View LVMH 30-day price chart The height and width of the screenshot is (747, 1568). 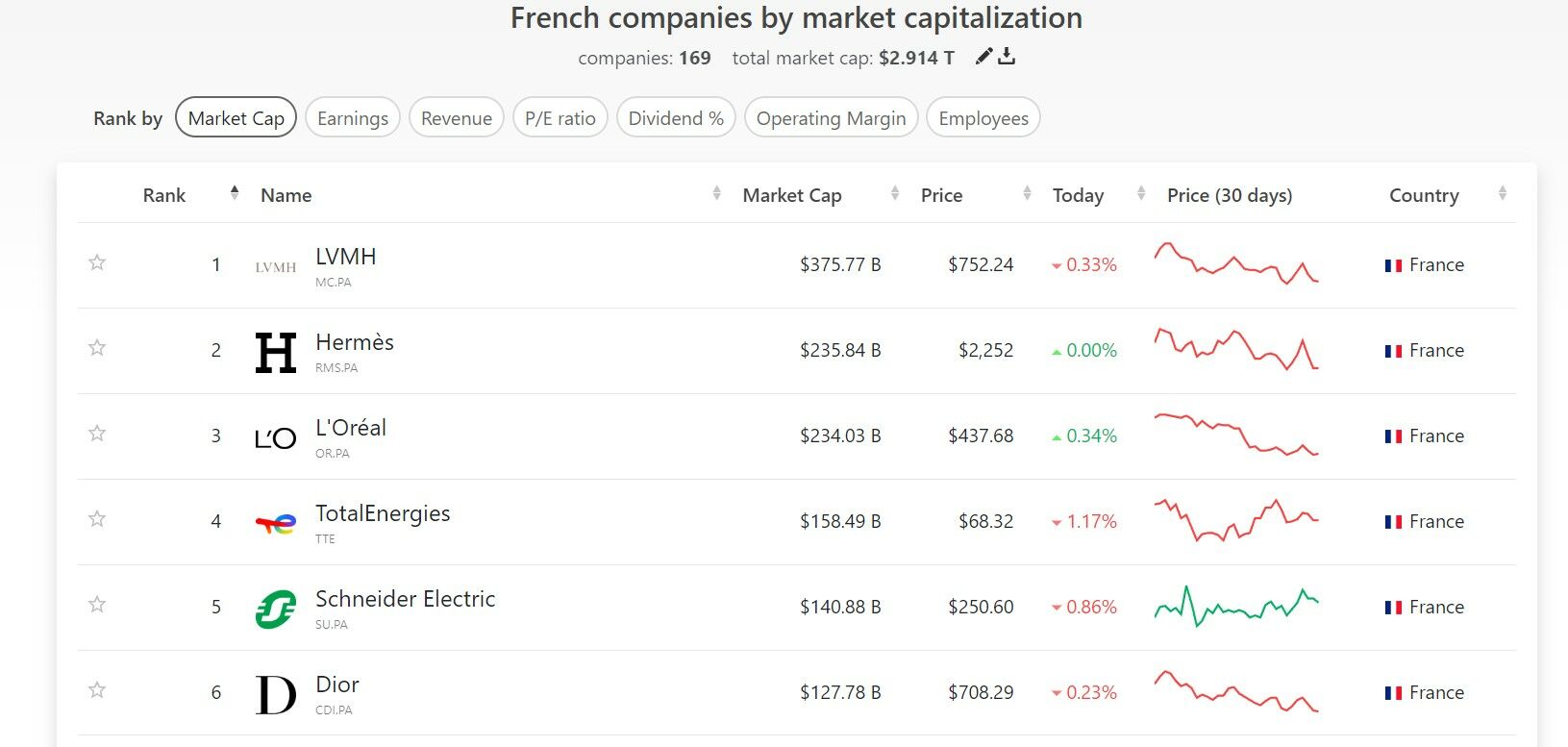click(1236, 263)
